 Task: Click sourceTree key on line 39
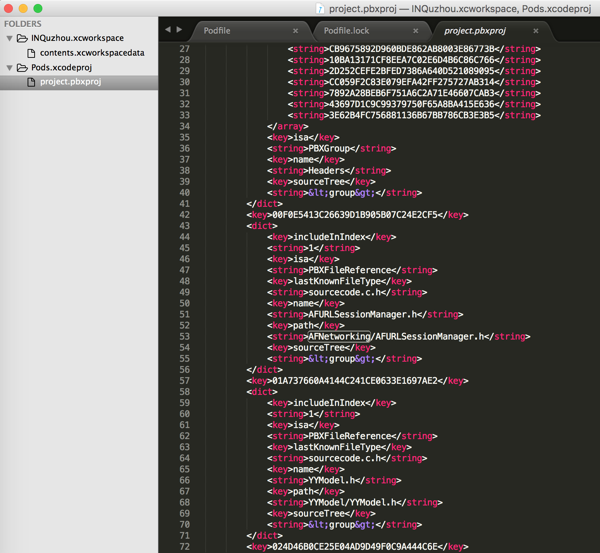[x=319, y=182]
